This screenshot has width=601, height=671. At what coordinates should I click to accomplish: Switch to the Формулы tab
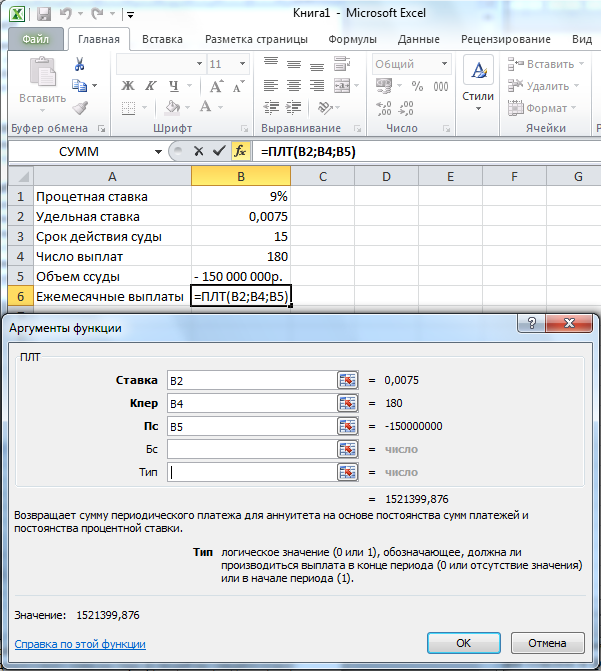coord(352,39)
